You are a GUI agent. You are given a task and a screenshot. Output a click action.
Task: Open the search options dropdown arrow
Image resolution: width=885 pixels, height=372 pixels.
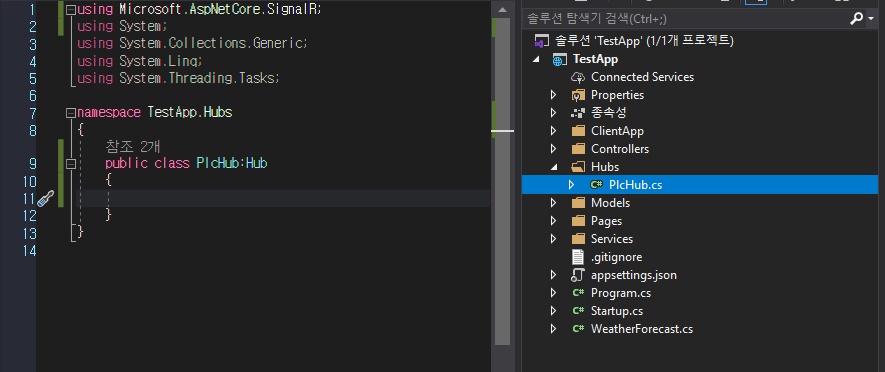[870, 19]
